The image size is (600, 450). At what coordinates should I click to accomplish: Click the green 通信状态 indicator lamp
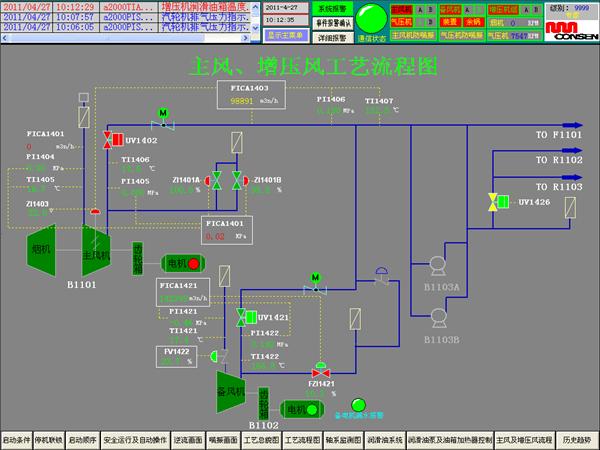point(372,18)
